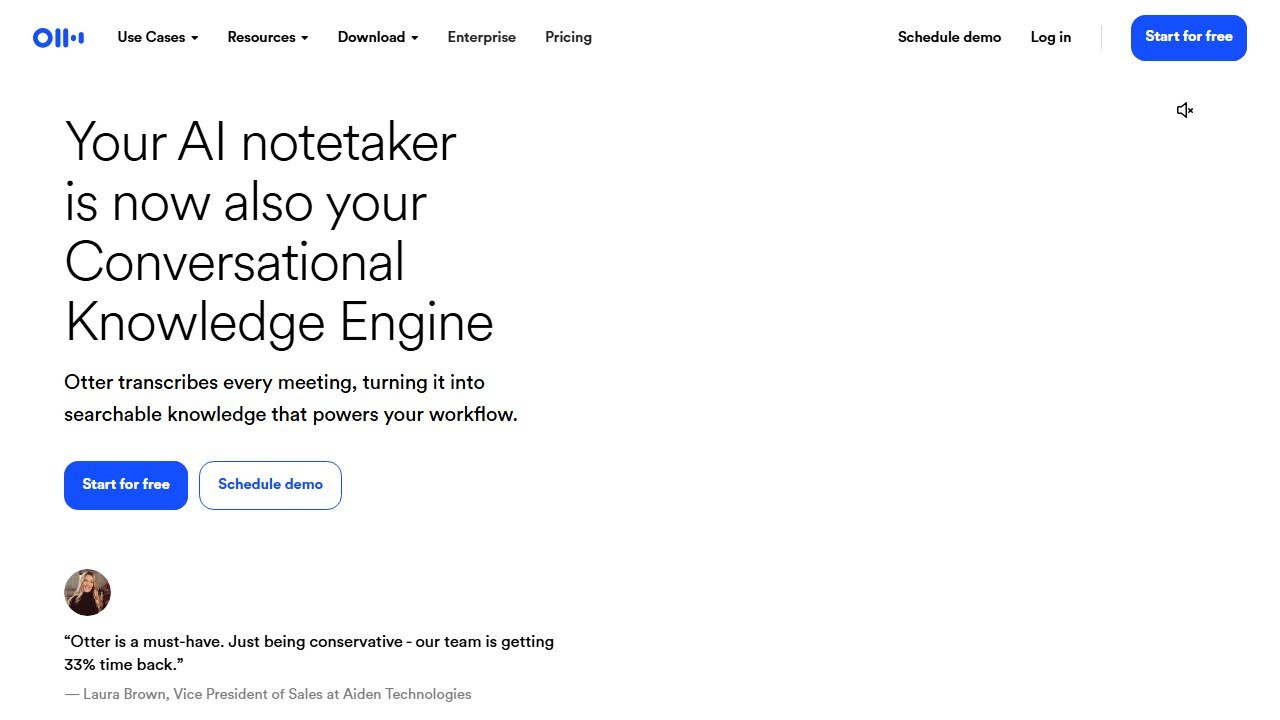Viewport: 1280px width, 720px height.
Task: Click the 'Your AI notetaker' headline text
Action: tap(279, 232)
